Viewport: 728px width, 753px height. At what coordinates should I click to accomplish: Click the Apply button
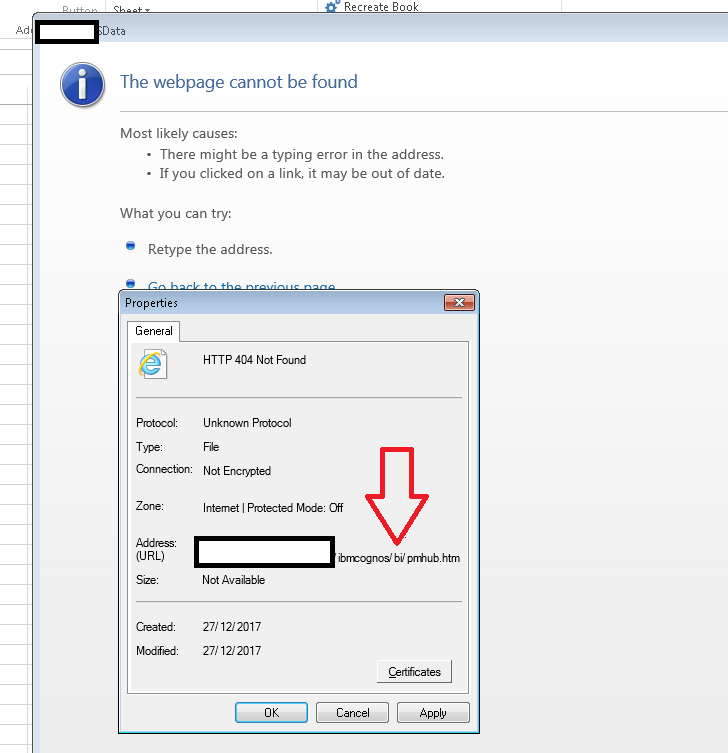(x=433, y=713)
